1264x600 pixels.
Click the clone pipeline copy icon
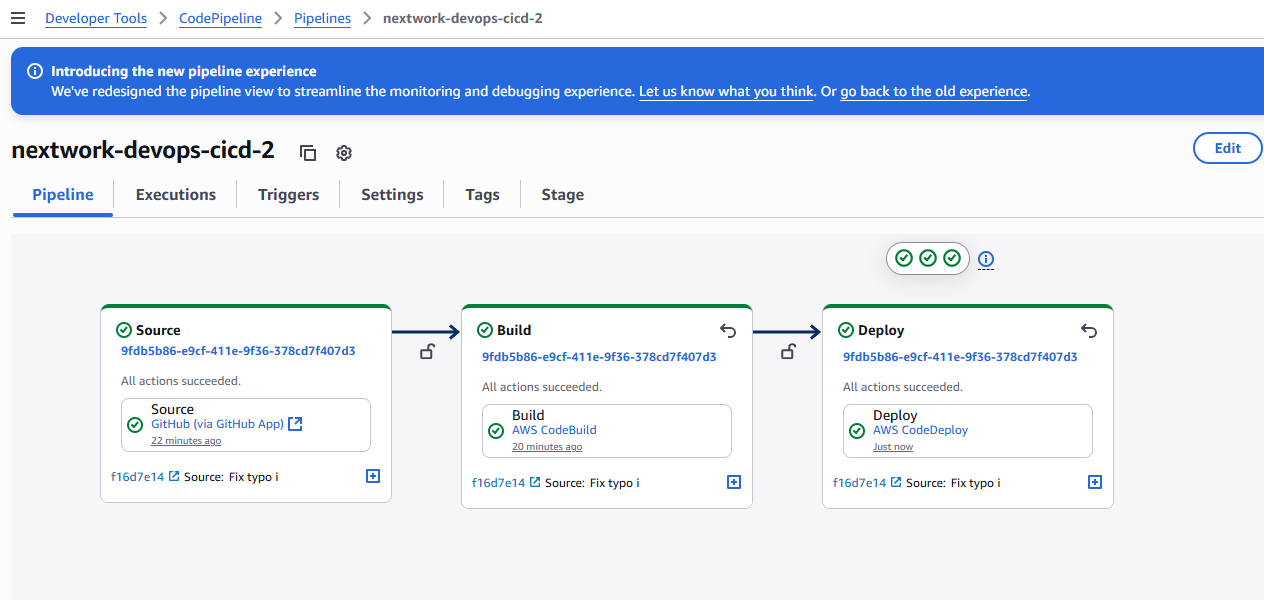click(308, 153)
